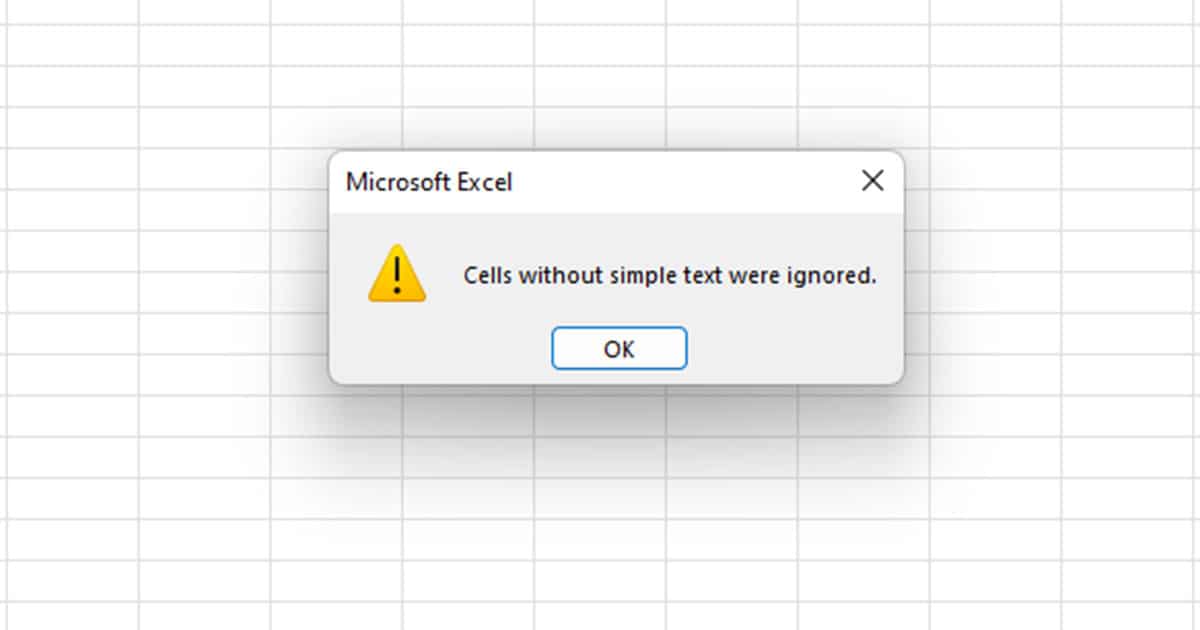Select the bottom-right visible spreadsheet cell

coord(1130,616)
